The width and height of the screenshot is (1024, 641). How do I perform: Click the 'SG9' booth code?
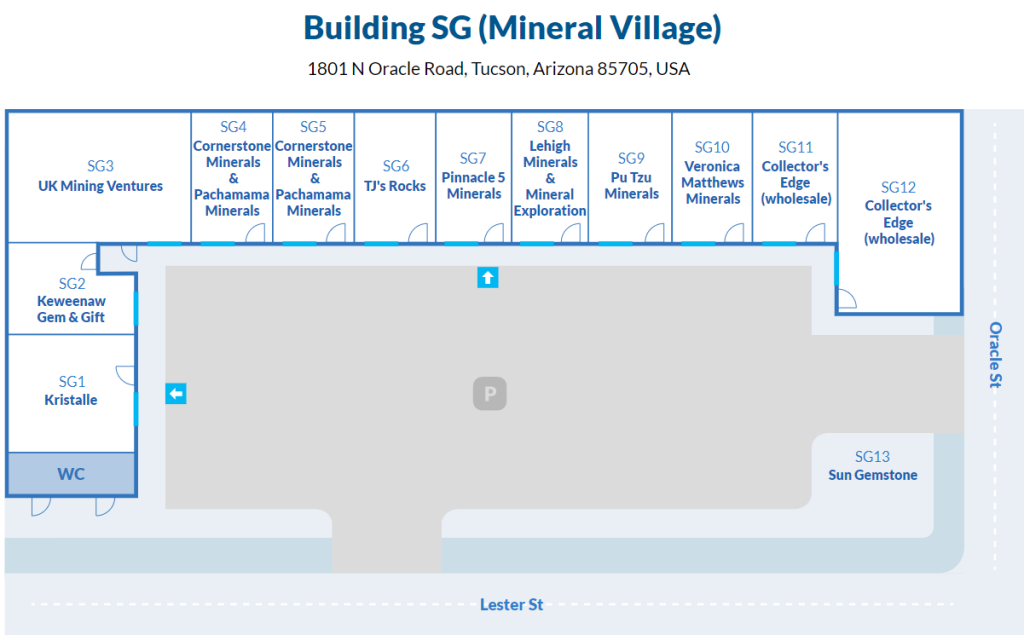pyautogui.click(x=631, y=158)
